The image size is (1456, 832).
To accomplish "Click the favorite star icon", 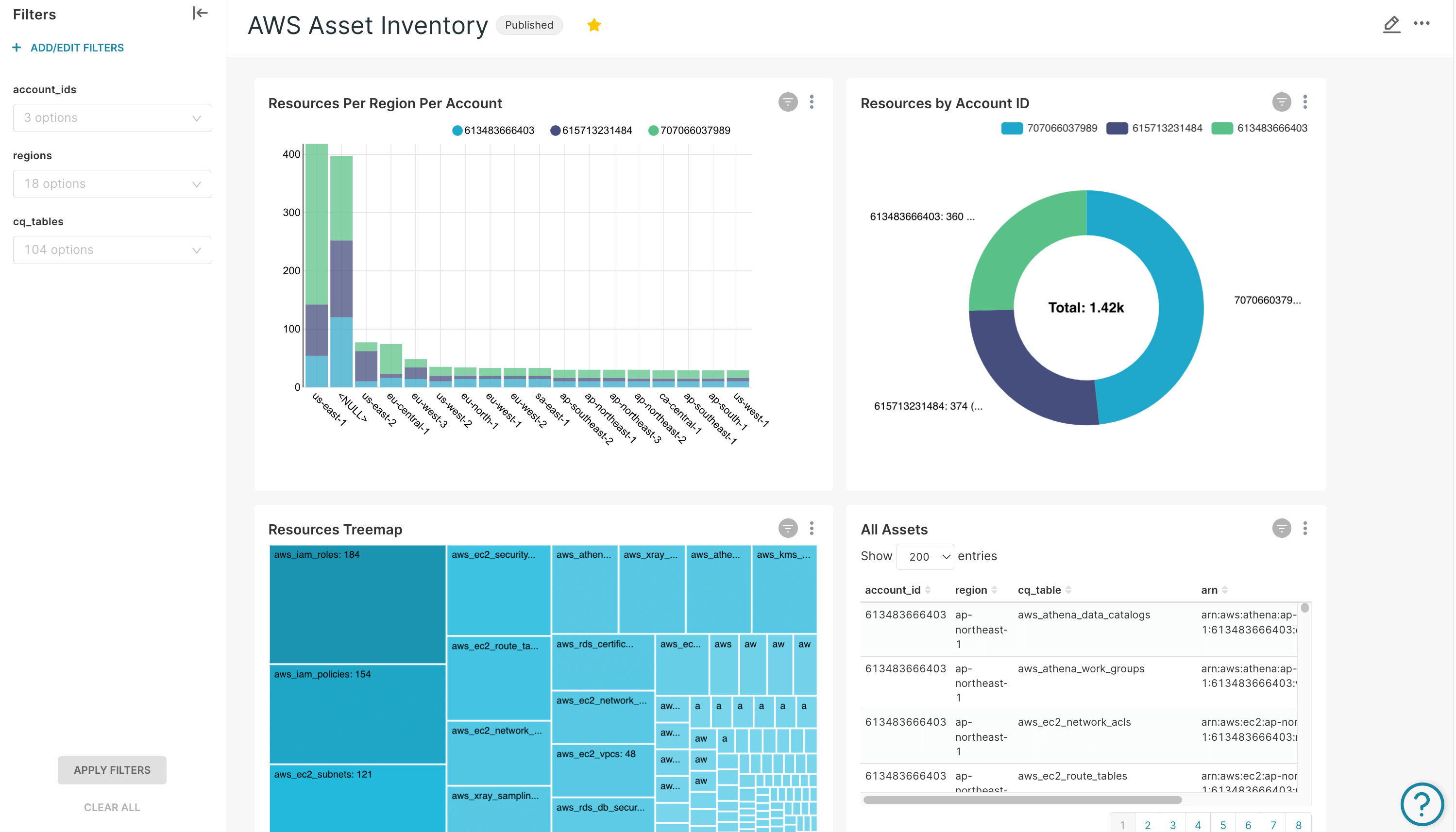I will (x=594, y=25).
